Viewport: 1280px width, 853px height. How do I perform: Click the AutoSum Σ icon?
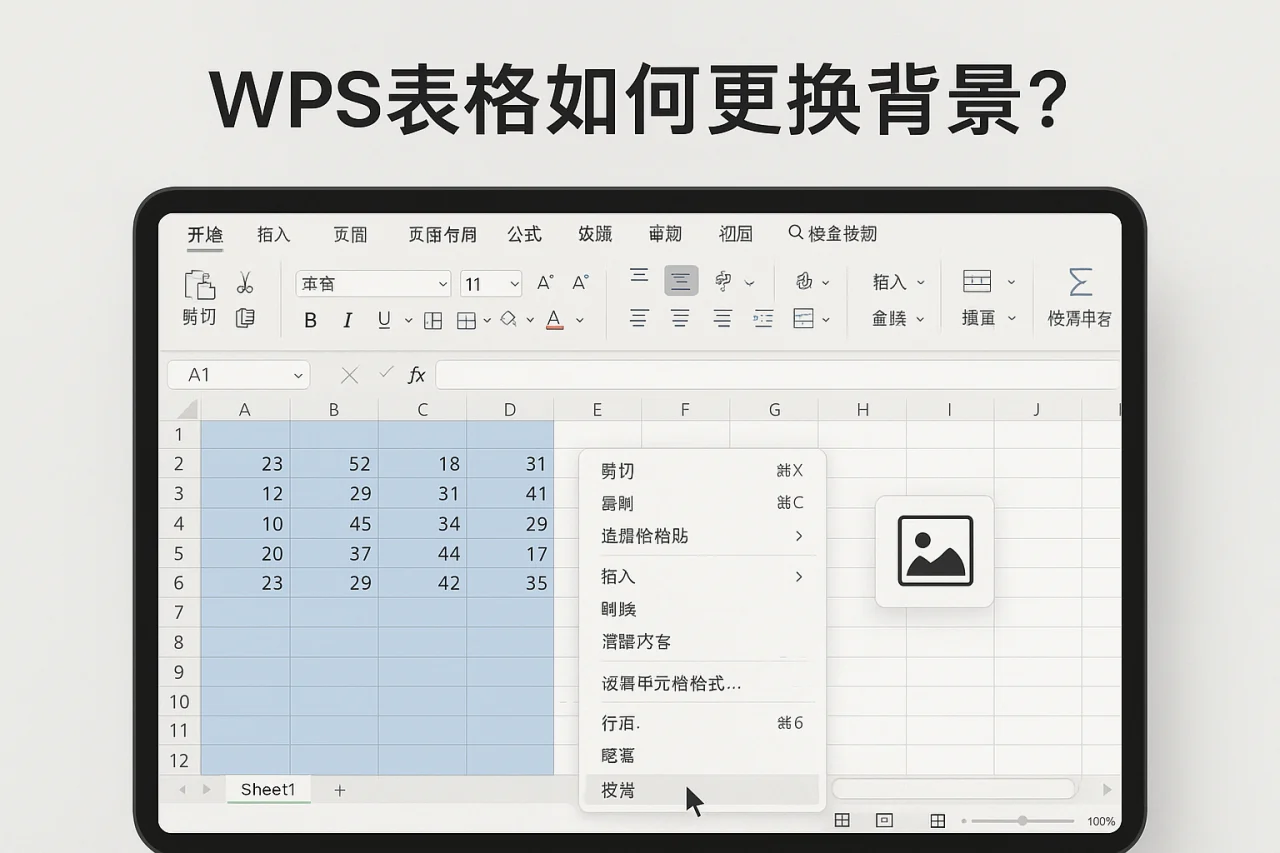[x=1080, y=283]
